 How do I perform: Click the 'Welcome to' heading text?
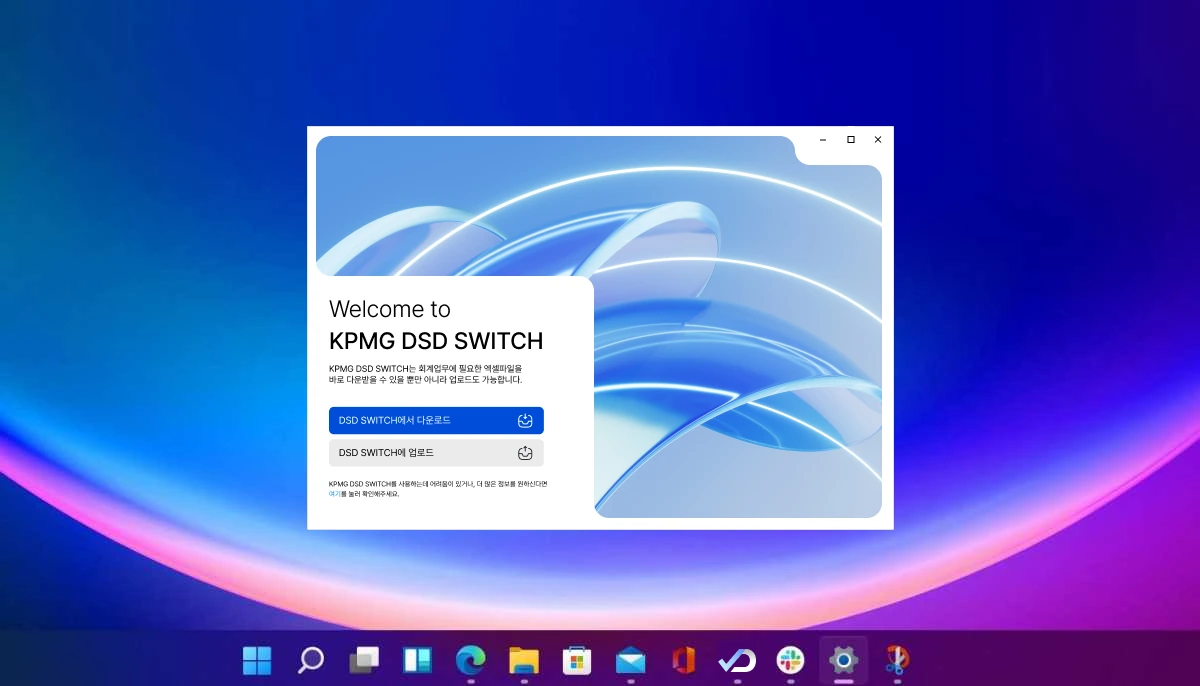[x=390, y=309]
